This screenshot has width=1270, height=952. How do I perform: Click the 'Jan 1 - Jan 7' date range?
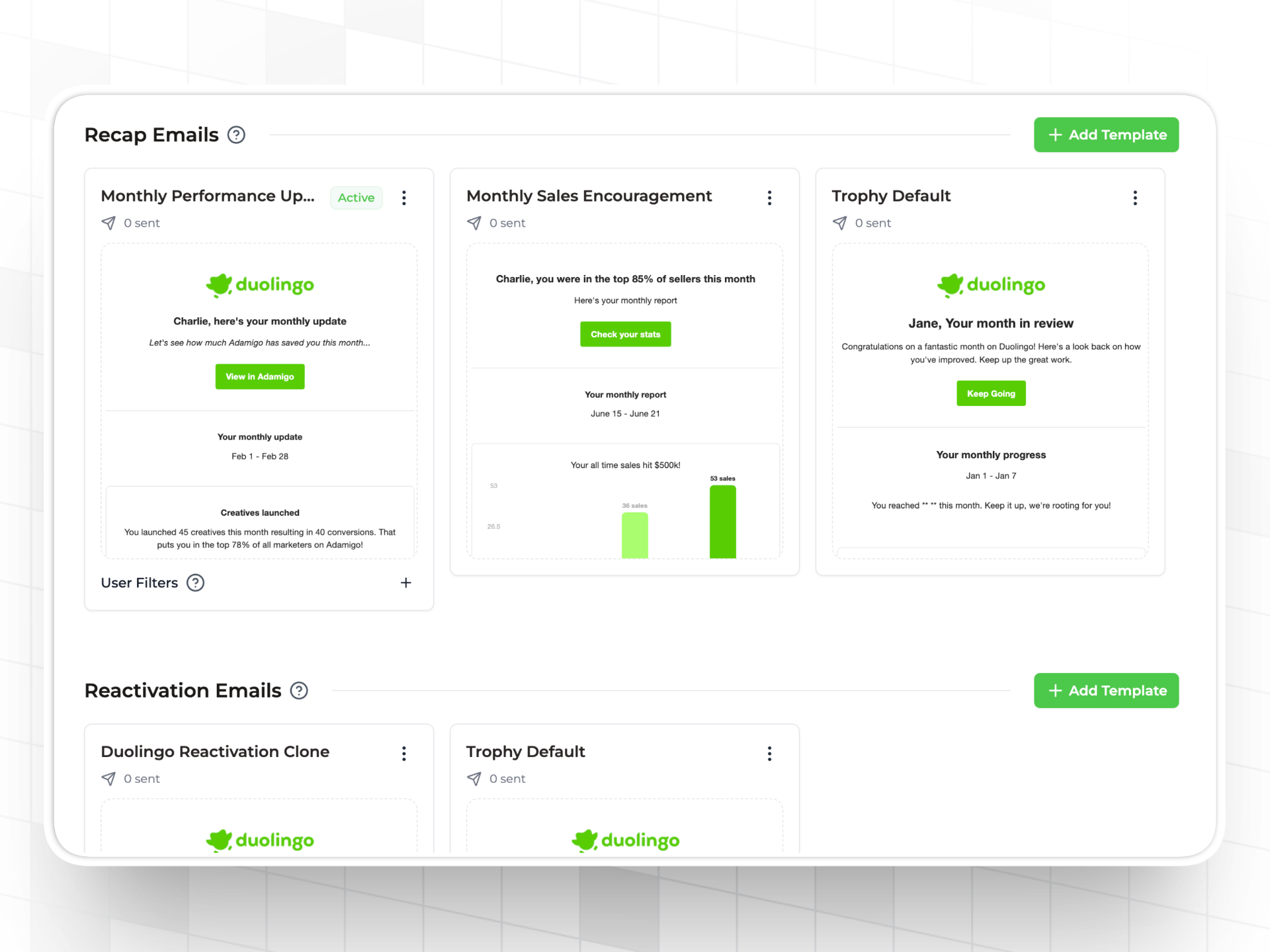(991, 476)
